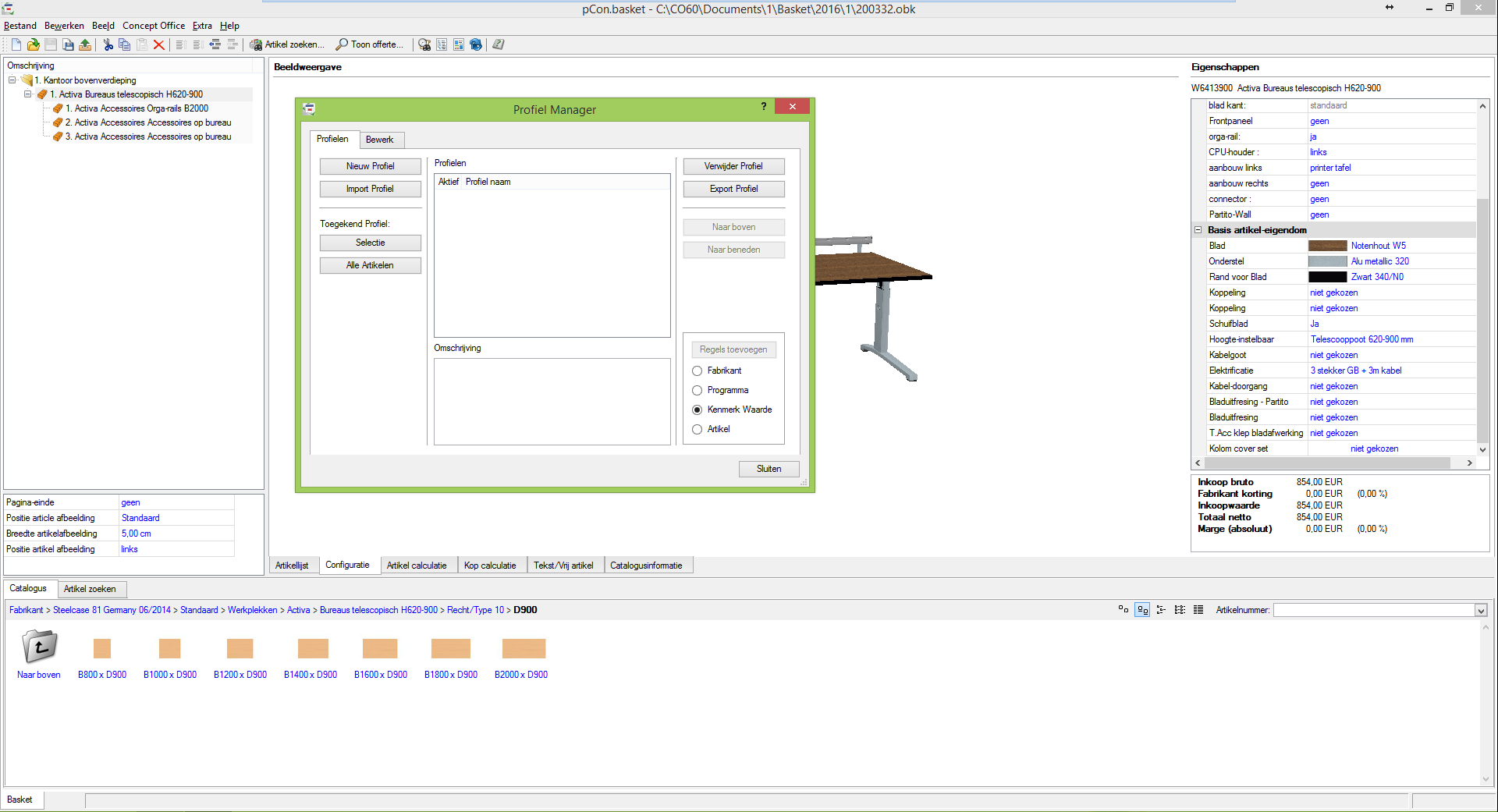Click the open folder toolbar icon
Image resolution: width=1498 pixels, height=812 pixels.
point(33,44)
